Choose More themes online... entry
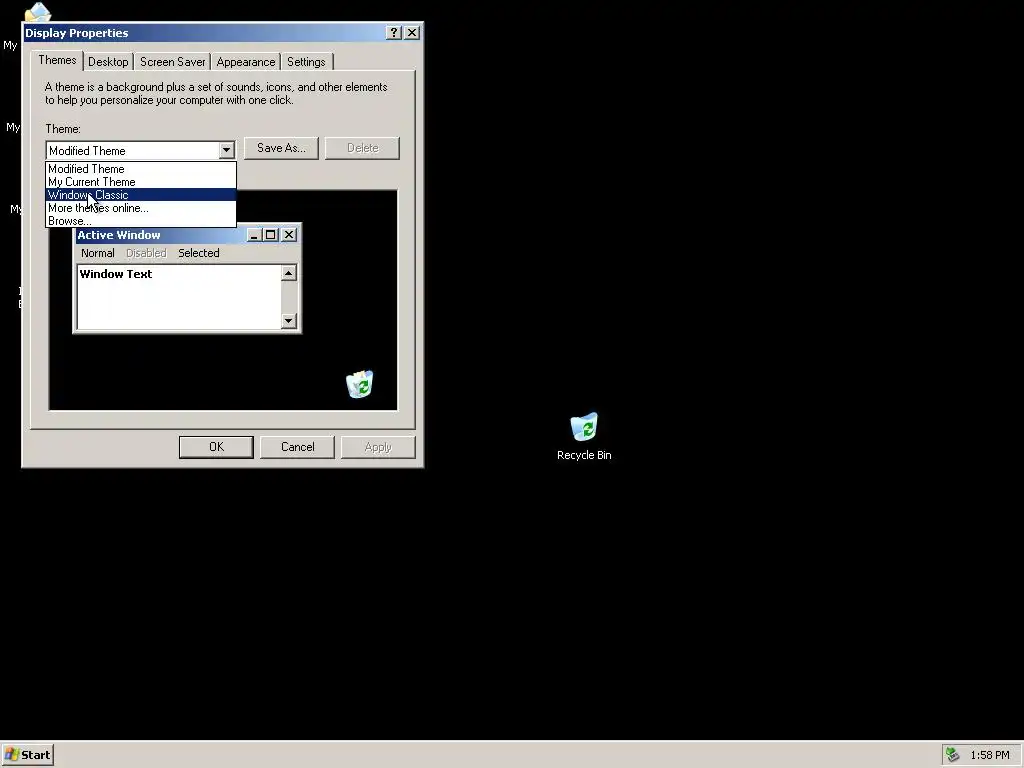 point(141,208)
